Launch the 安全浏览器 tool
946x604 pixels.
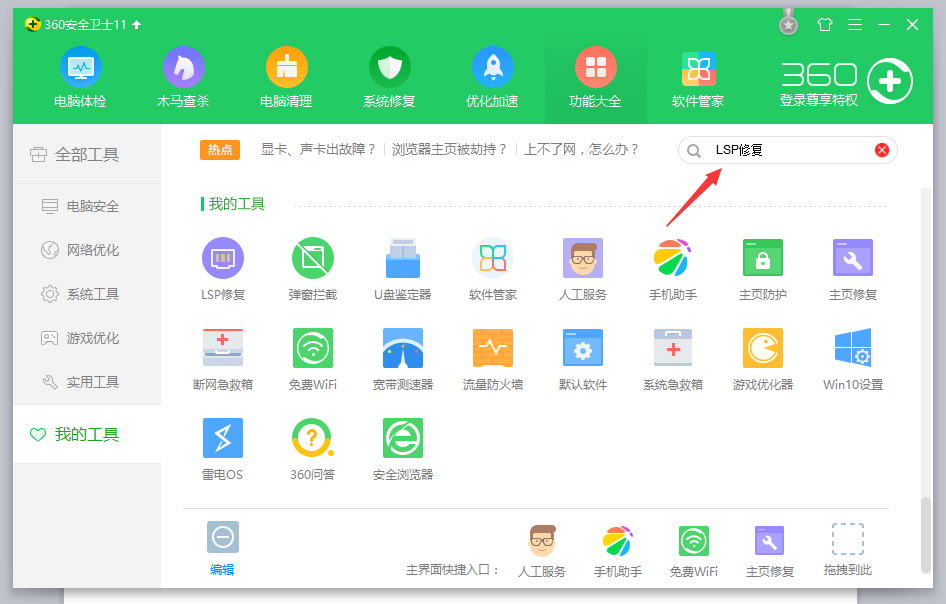(x=402, y=449)
